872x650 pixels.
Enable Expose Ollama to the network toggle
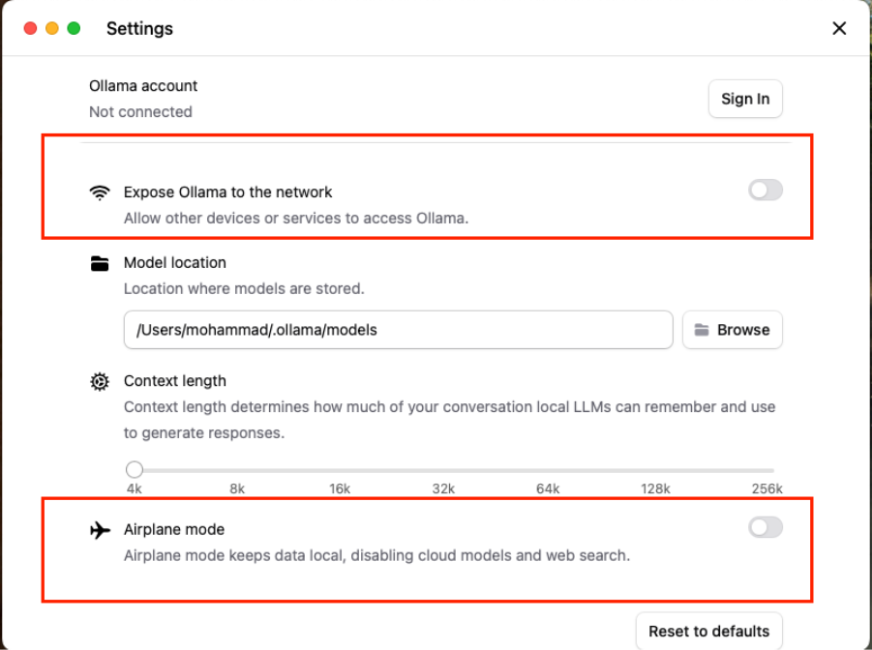pos(765,190)
